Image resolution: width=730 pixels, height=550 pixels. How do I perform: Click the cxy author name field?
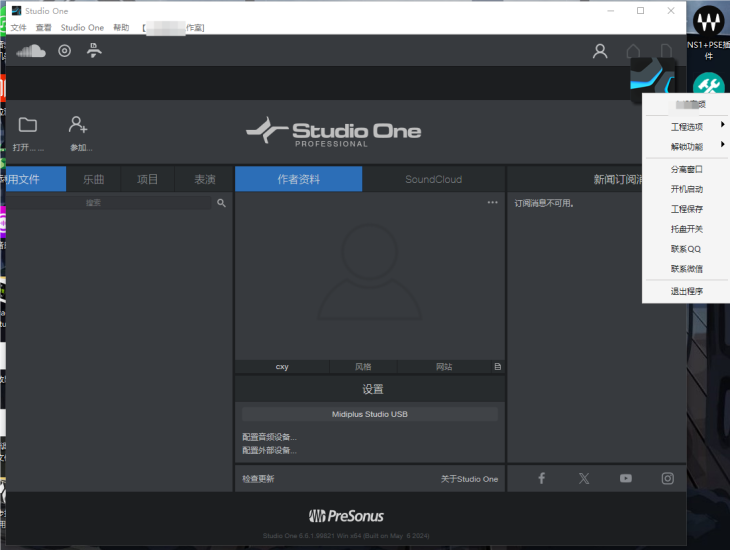click(x=282, y=367)
